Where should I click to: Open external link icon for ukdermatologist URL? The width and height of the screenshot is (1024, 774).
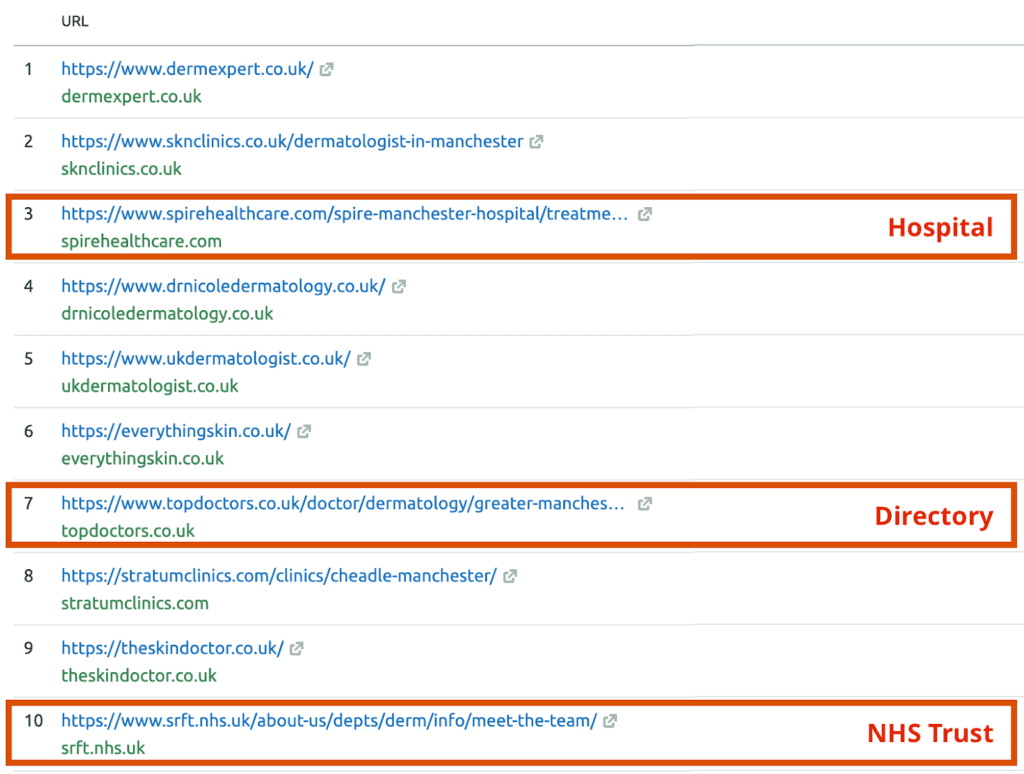pos(364,359)
